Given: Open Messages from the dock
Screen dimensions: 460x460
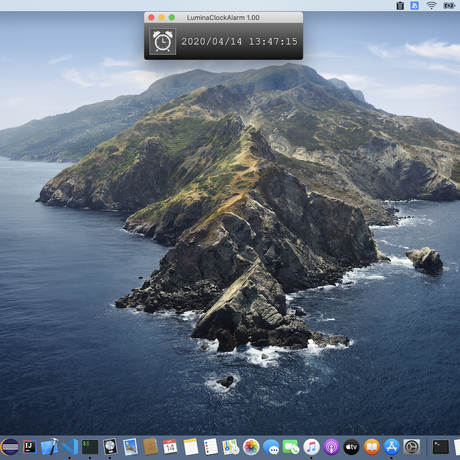Looking at the screenshot, I should [x=271, y=447].
